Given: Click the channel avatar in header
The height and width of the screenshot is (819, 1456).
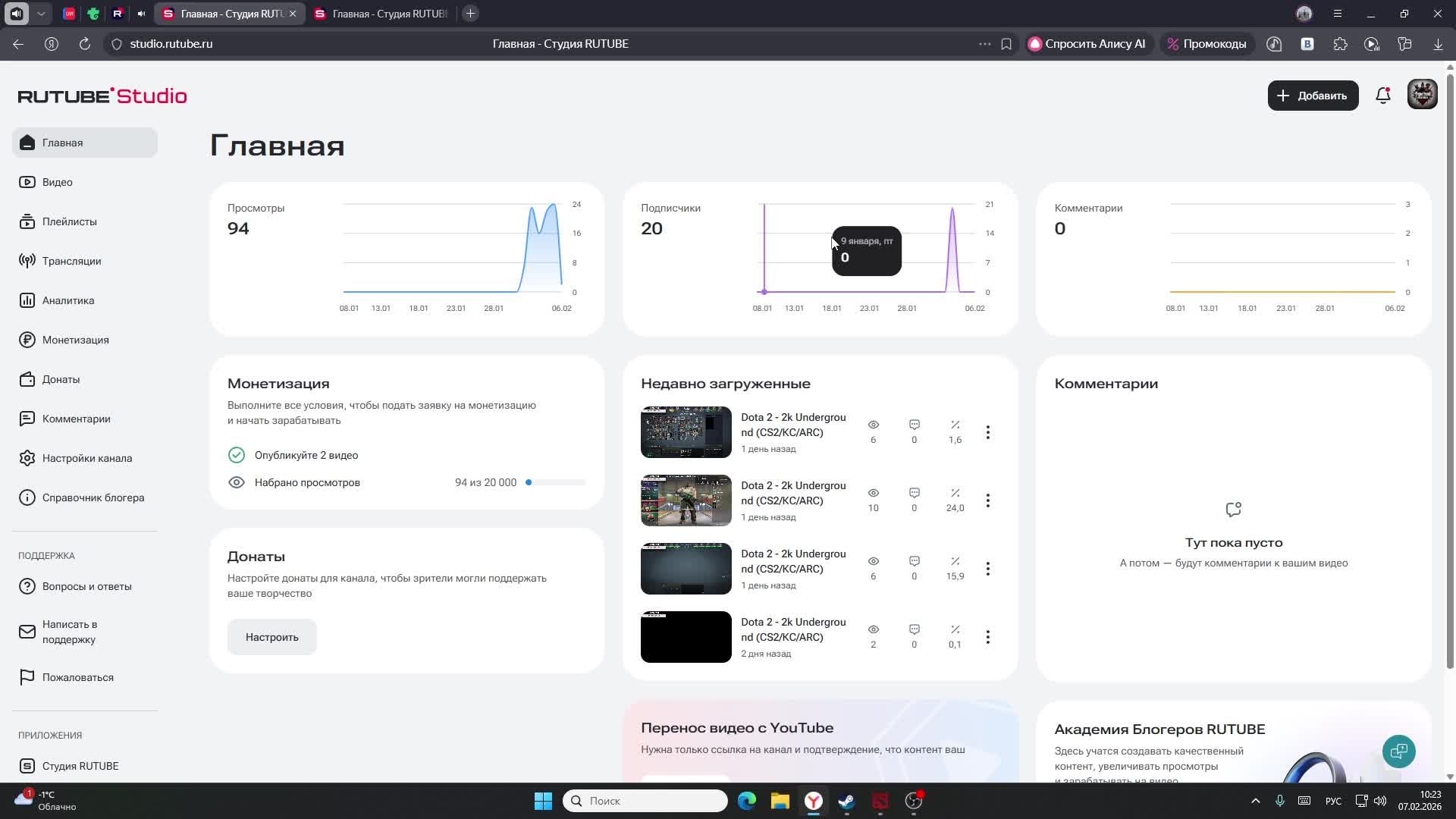Looking at the screenshot, I should tap(1422, 96).
